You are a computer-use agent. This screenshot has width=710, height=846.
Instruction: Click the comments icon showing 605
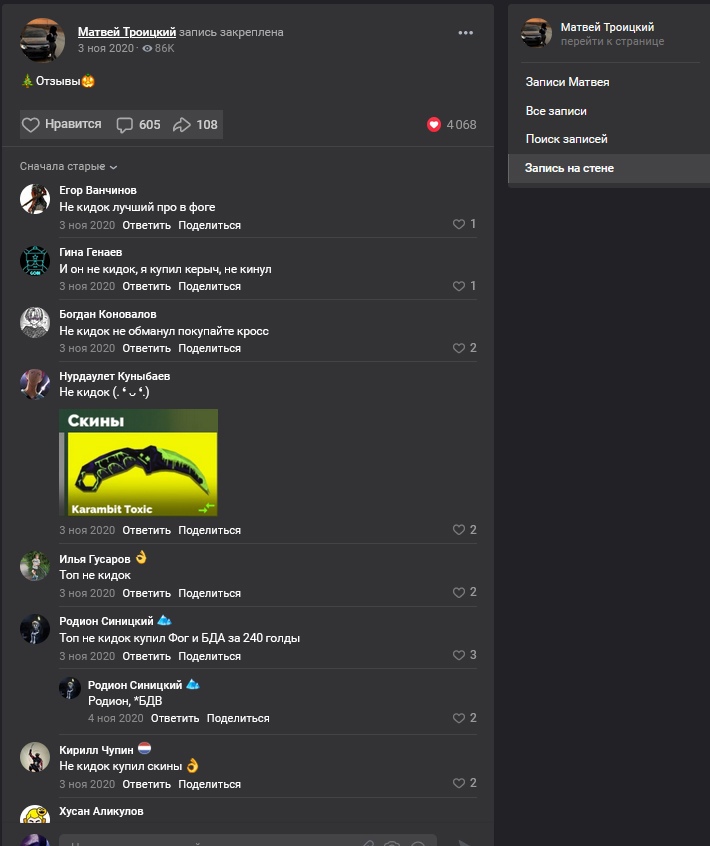point(125,125)
